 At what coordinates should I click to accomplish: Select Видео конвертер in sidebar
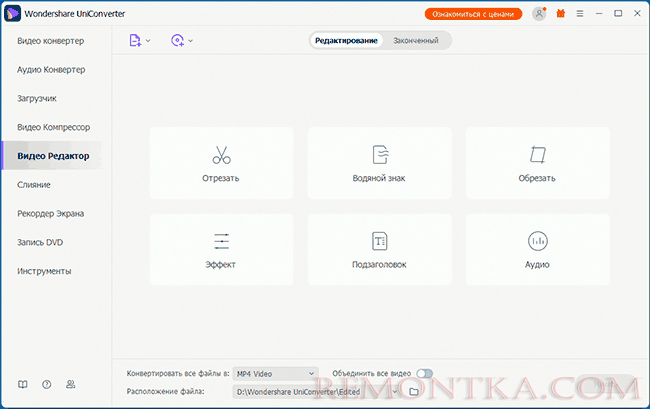coord(51,41)
